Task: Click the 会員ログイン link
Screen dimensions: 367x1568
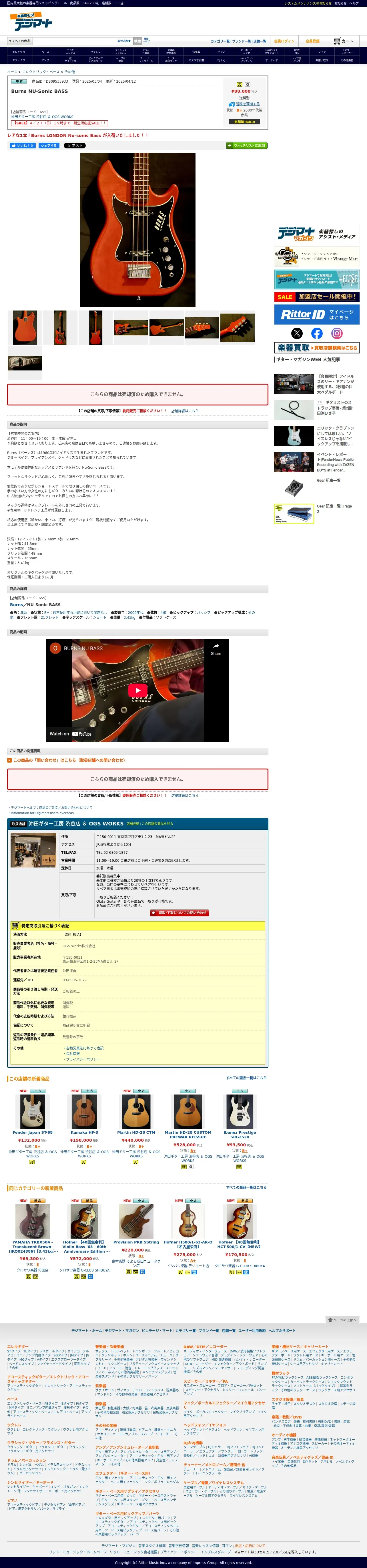Action: (284, 41)
